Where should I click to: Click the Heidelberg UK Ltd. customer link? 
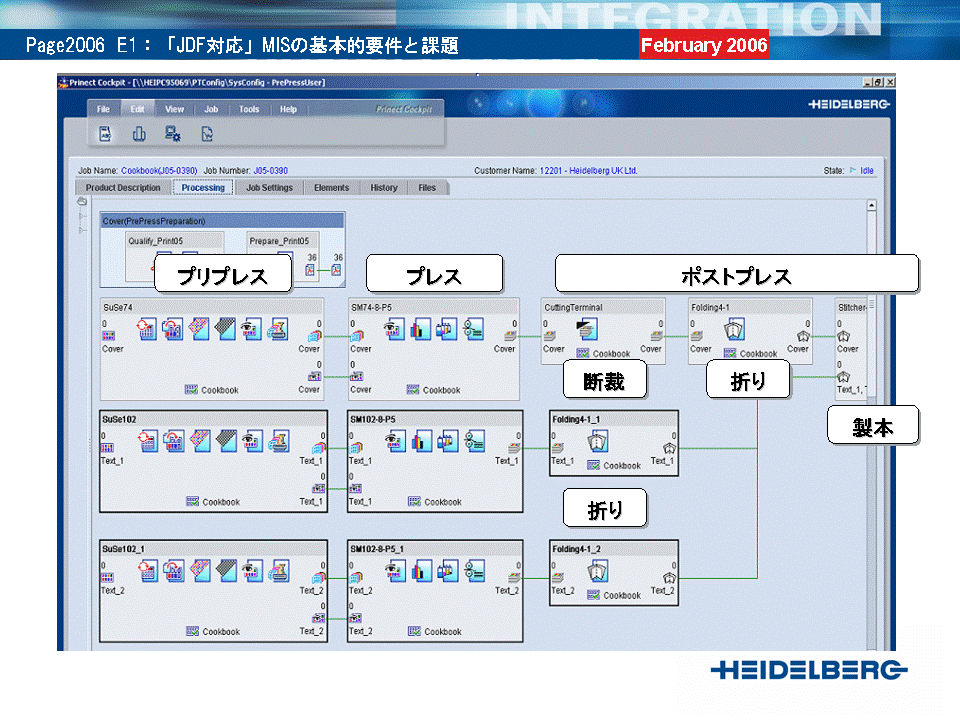pyautogui.click(x=588, y=171)
